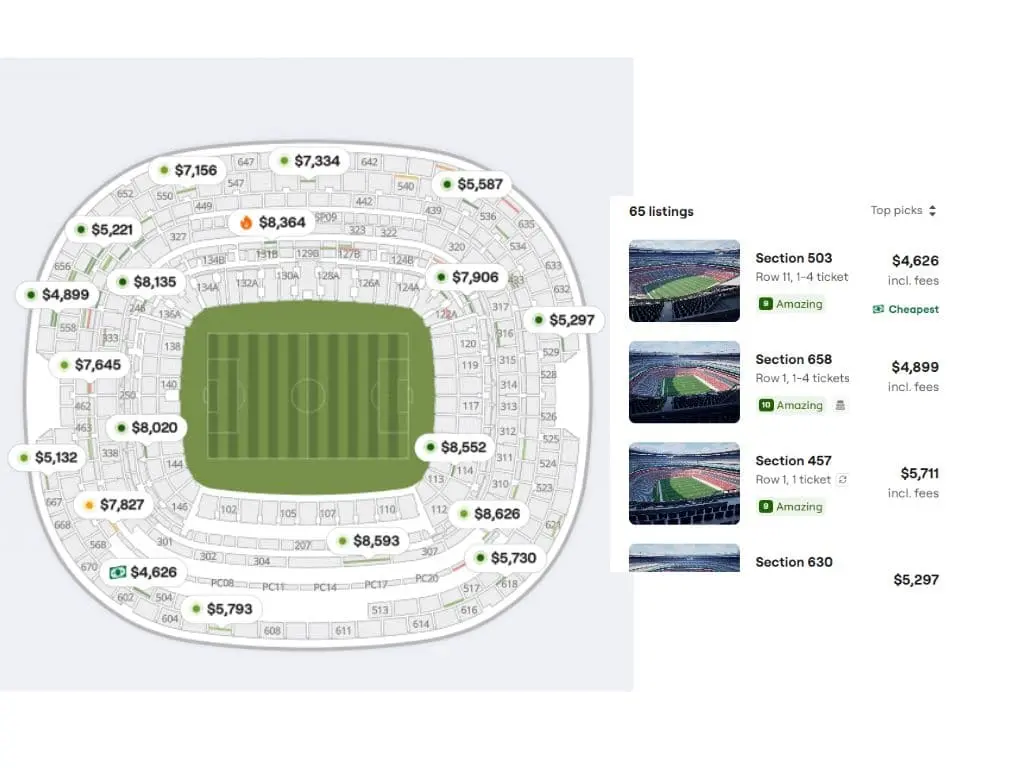Select the $8,552 price marker on map
Image resolution: width=1024 pixels, height=768 pixels.
pos(456,447)
